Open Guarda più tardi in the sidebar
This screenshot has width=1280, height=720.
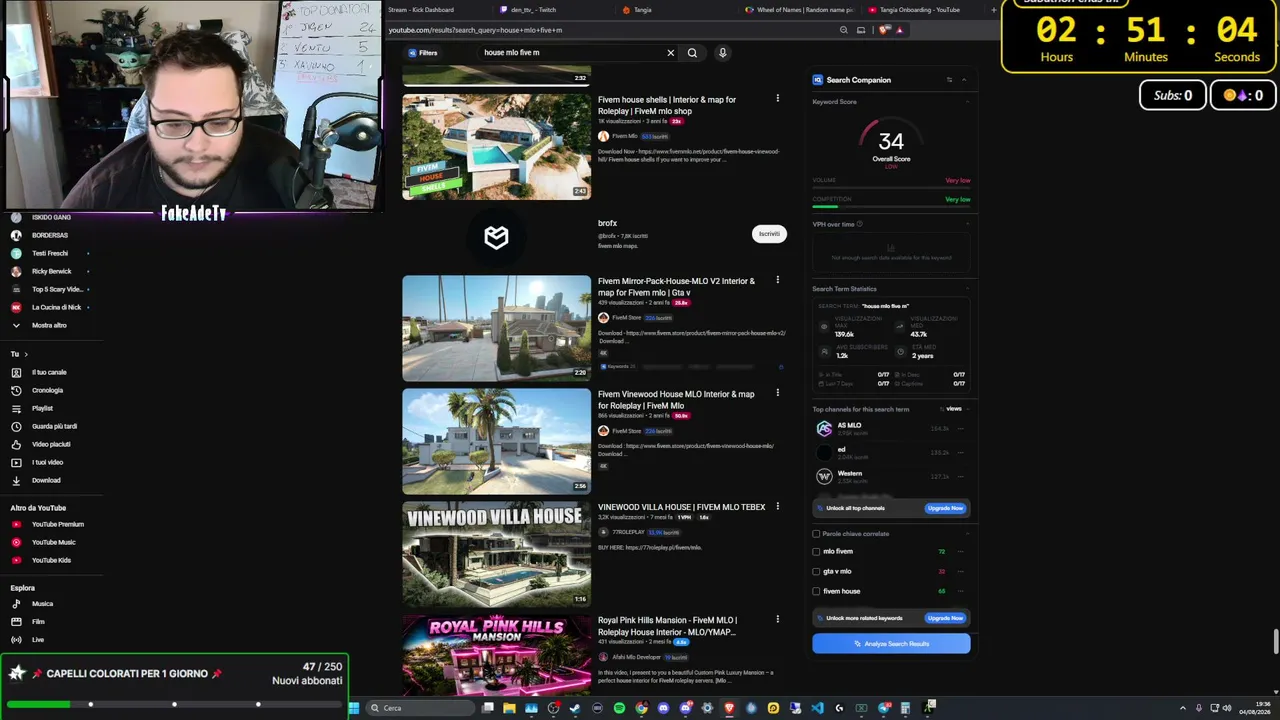point(54,426)
